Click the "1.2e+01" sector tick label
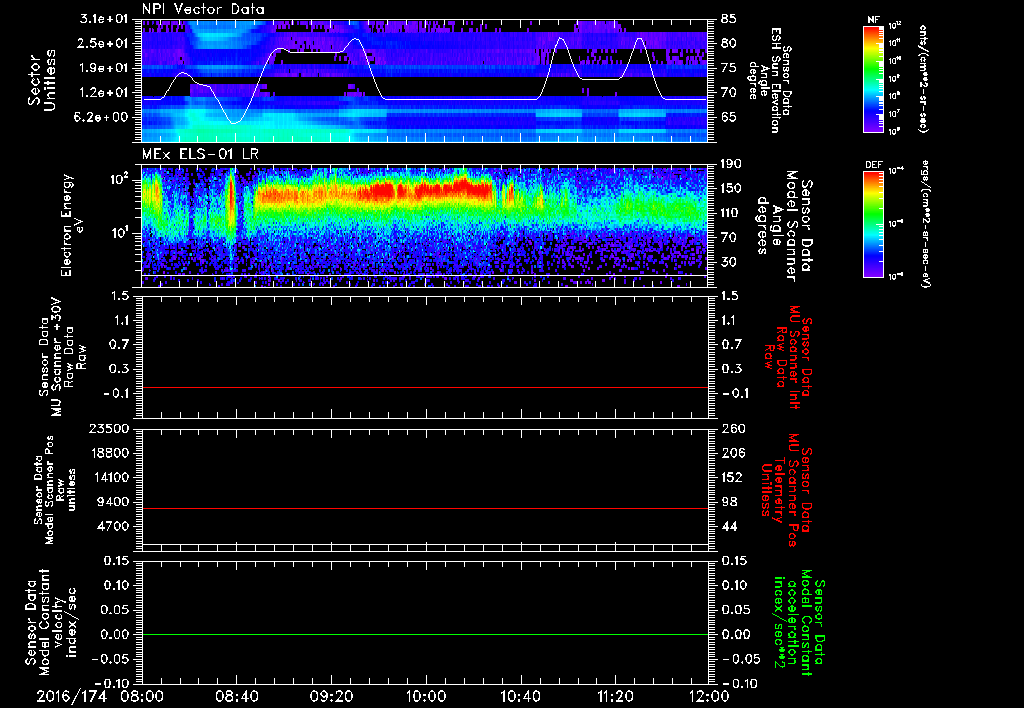The width and height of the screenshot is (1024, 708). (104, 93)
